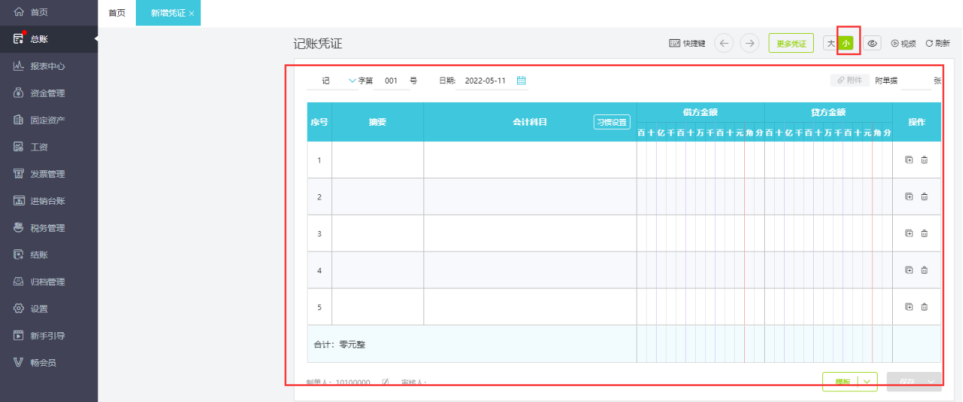Click row 1 摘要 cell
Screen dimensions: 963x402
(378, 160)
